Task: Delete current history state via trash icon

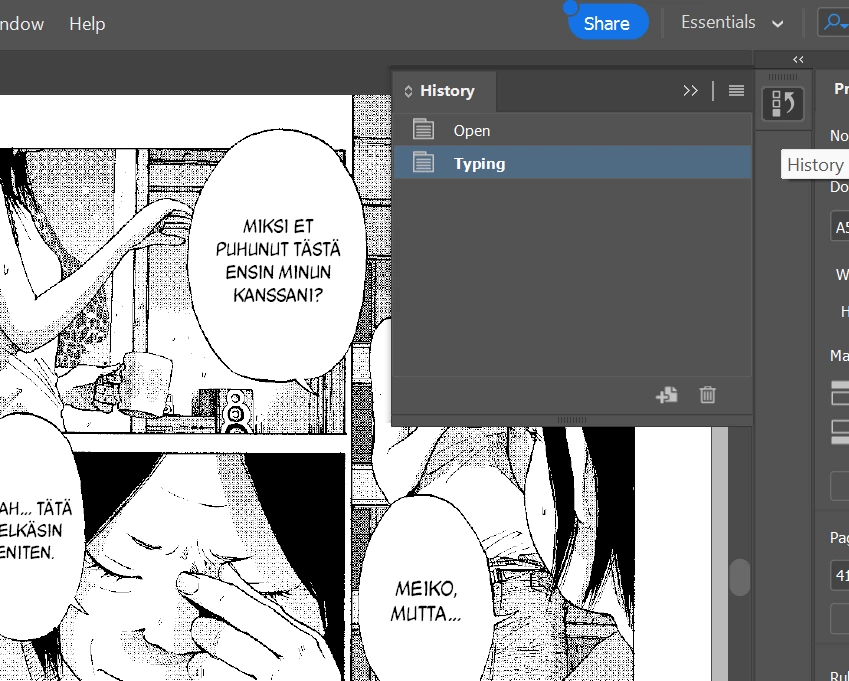Action: (707, 395)
